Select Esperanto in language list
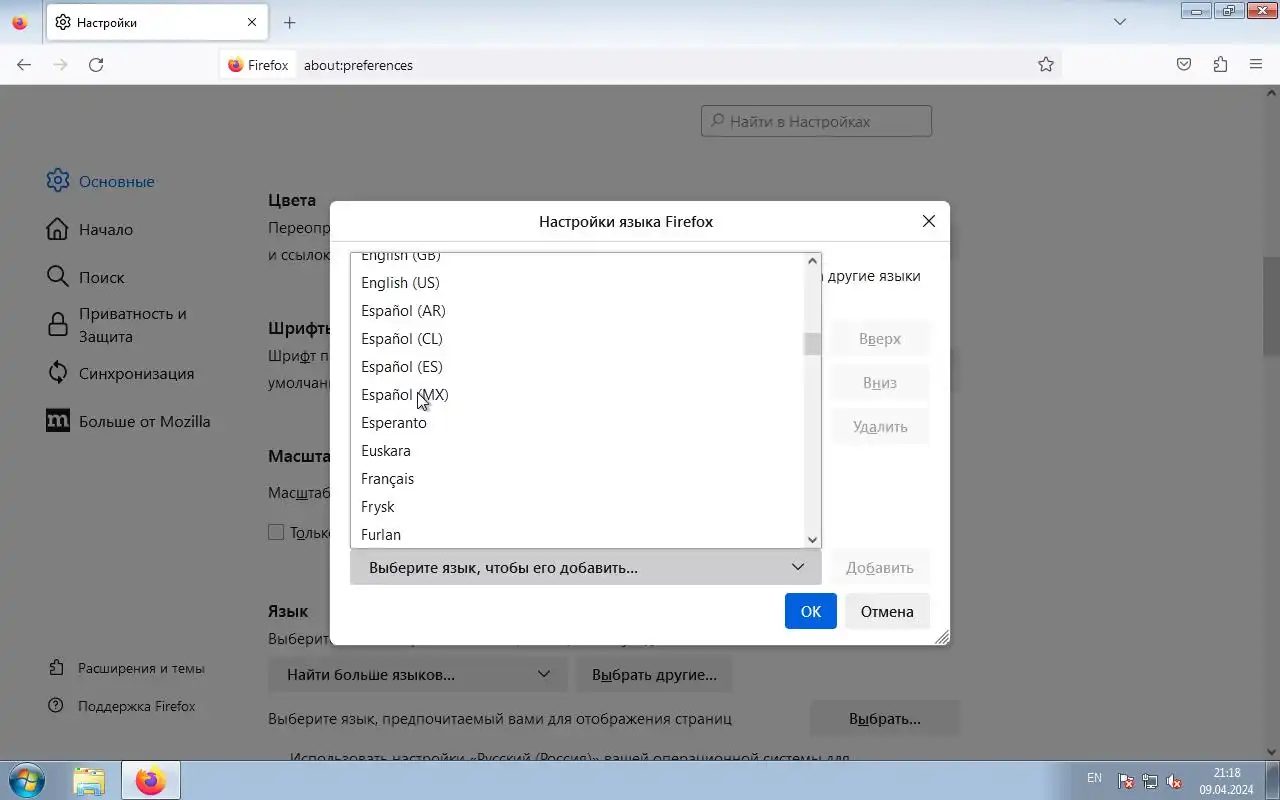The width and height of the screenshot is (1280, 800). coord(577,423)
